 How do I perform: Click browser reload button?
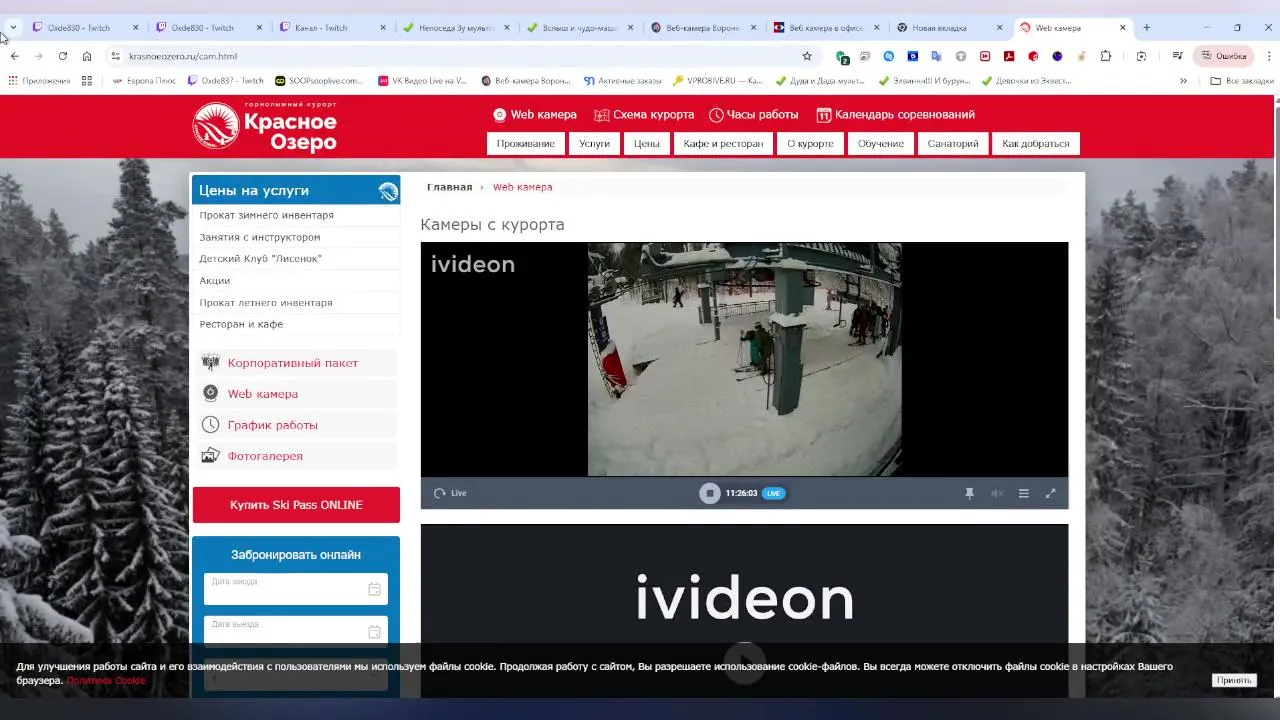[x=63, y=56]
